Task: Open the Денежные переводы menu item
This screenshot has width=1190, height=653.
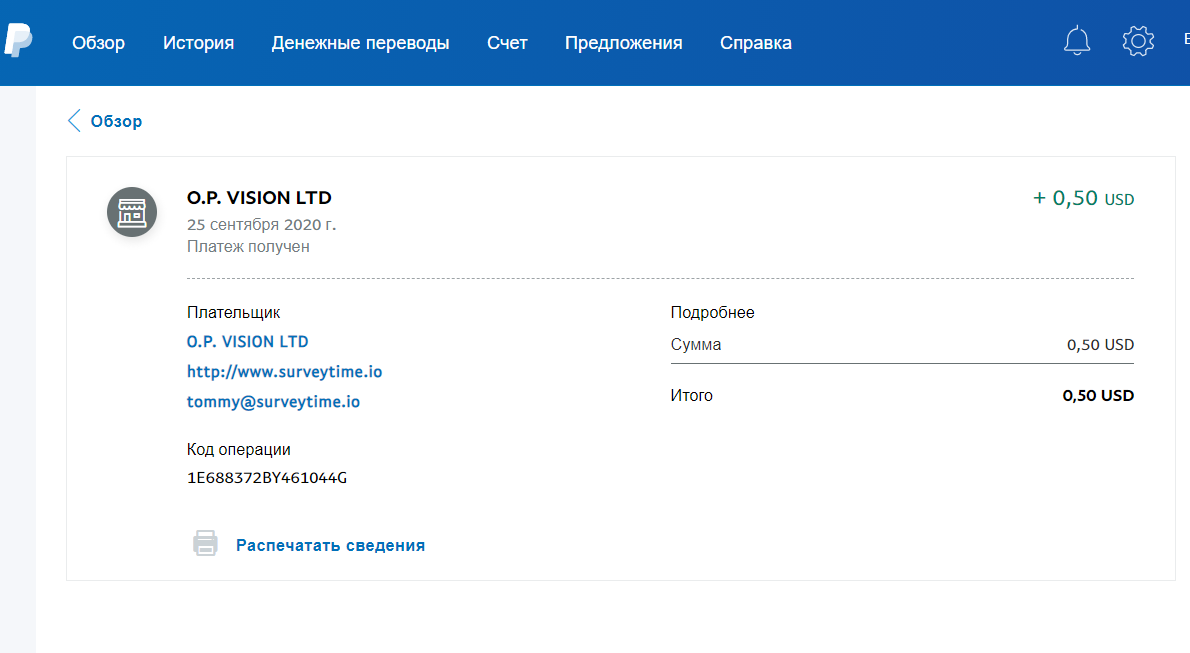Action: pyautogui.click(x=360, y=43)
